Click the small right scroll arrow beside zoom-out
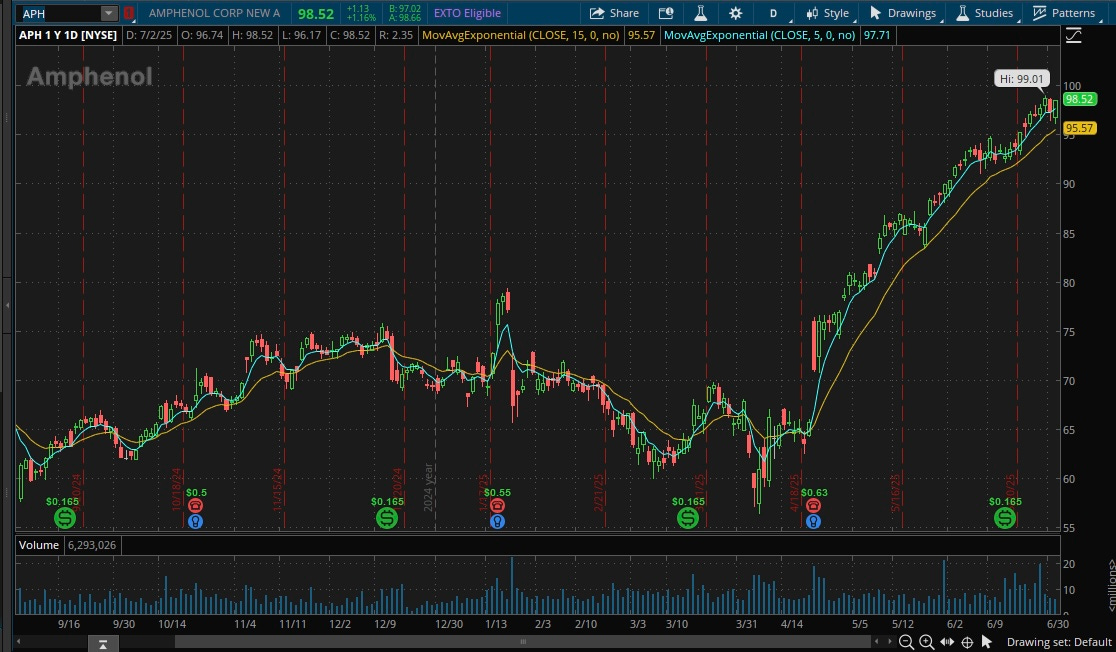Screen dimensions: 1116x652 point(890,642)
